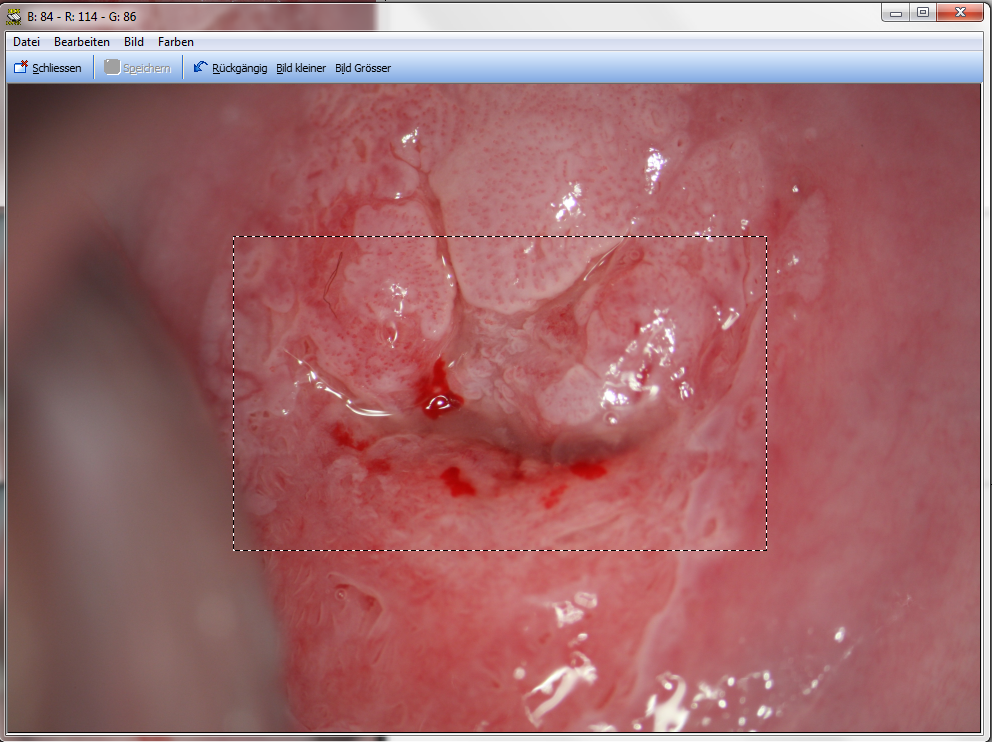Enlarge the image with Bild Grösser
The image size is (992, 742).
(x=363, y=68)
